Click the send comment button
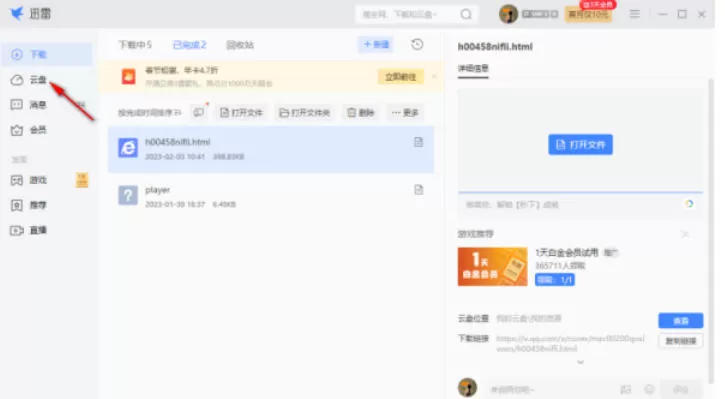Screen dimensions: 725x399 pos(681,389)
